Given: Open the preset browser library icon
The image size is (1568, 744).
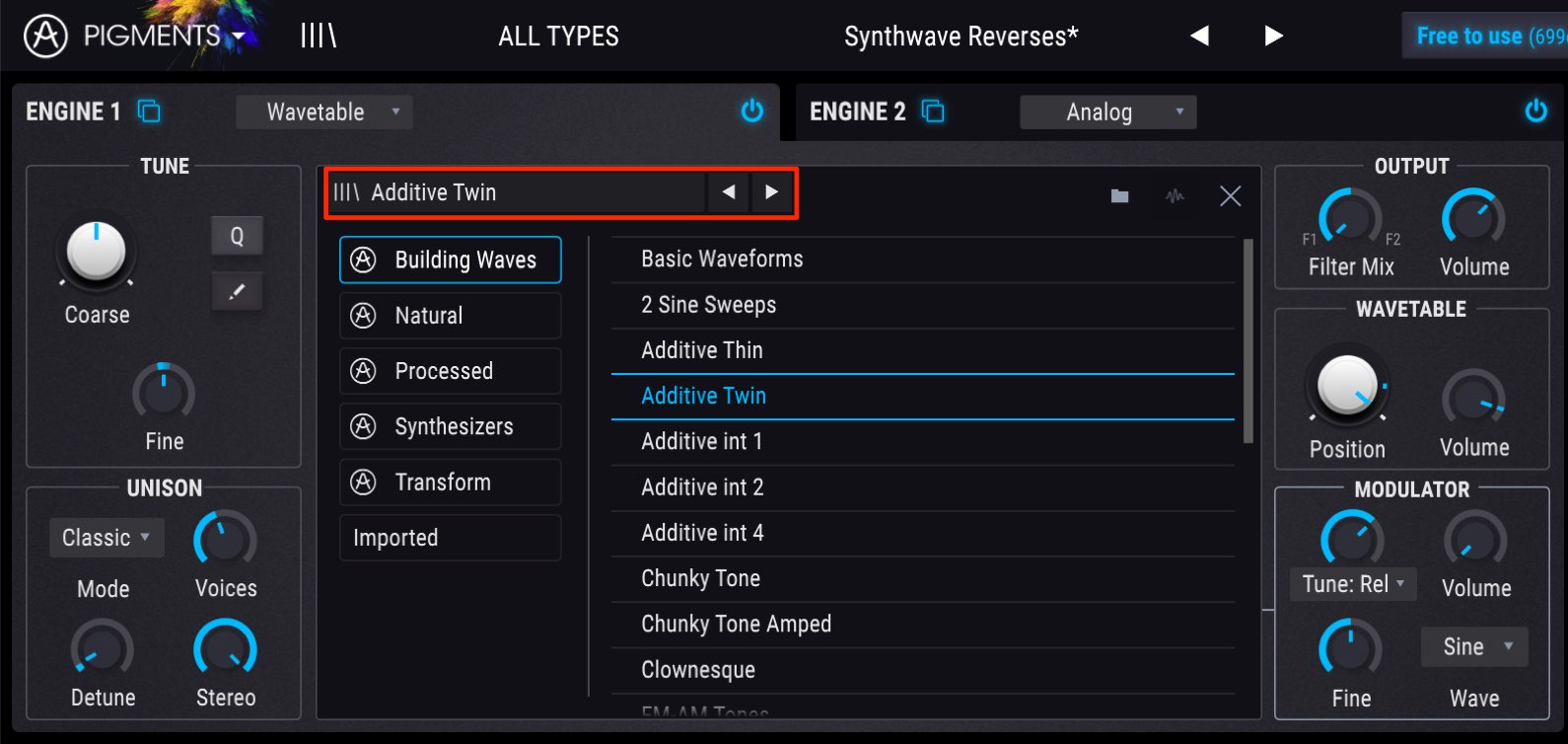Looking at the screenshot, I should pyautogui.click(x=319, y=37).
